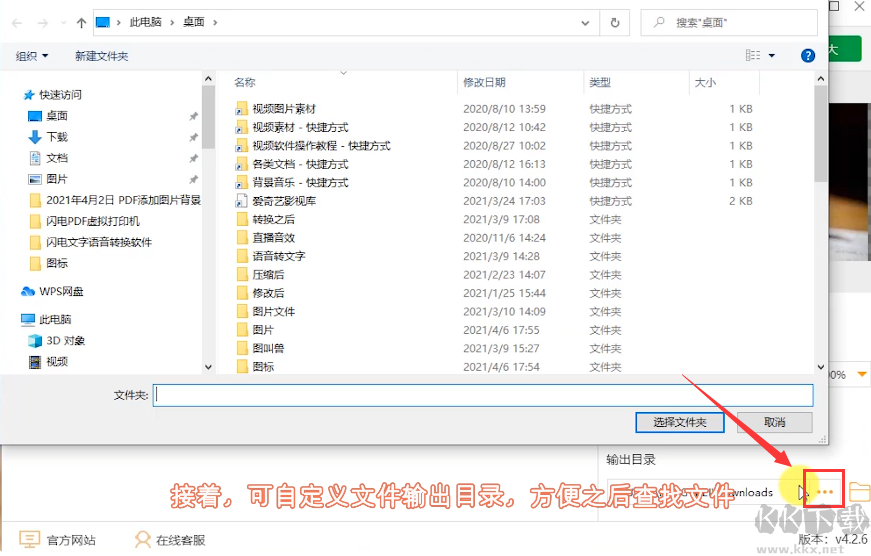Click 桌面 in the address breadcrumb
This screenshot has height=556, width=871.
(194, 22)
